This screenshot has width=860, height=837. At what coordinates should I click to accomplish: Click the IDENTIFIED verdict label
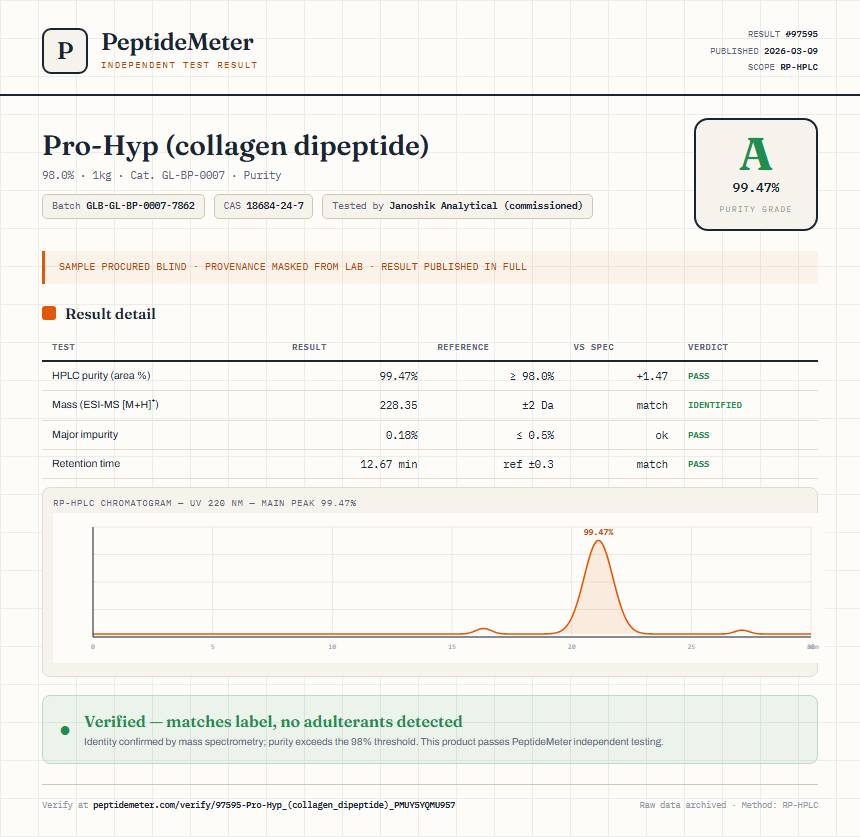point(715,405)
